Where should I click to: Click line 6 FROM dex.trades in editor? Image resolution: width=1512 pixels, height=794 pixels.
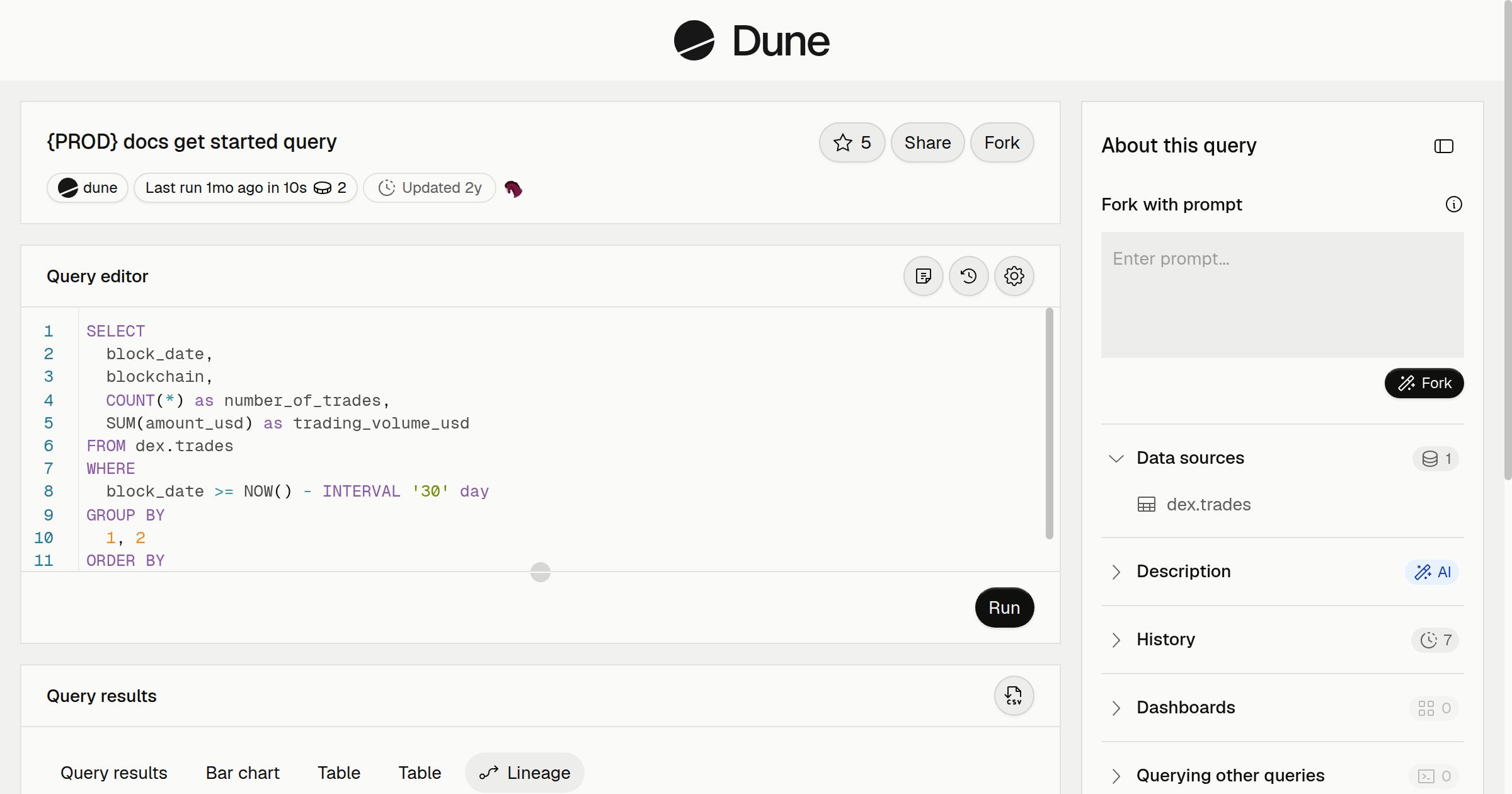click(160, 446)
